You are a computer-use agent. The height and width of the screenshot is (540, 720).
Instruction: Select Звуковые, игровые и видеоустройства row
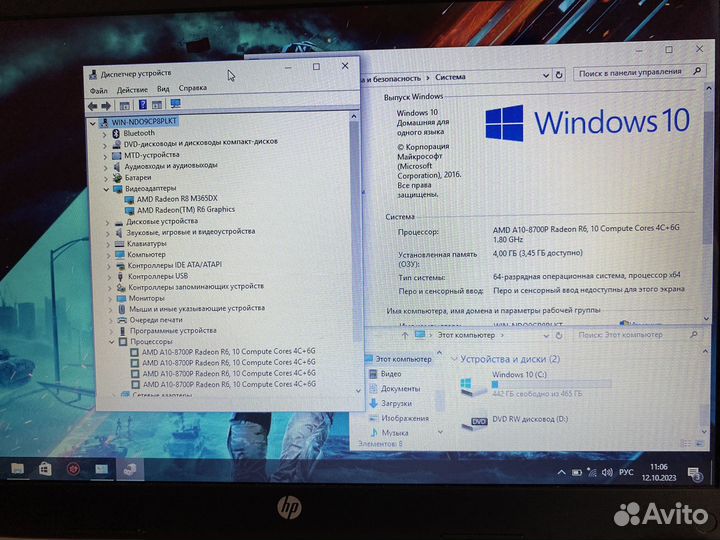(x=191, y=232)
